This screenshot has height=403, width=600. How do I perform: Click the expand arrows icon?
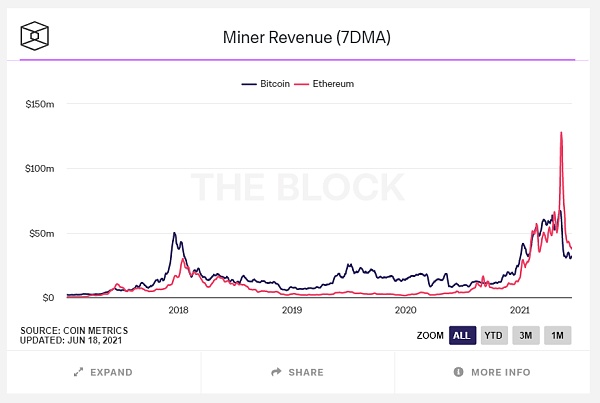point(78,372)
